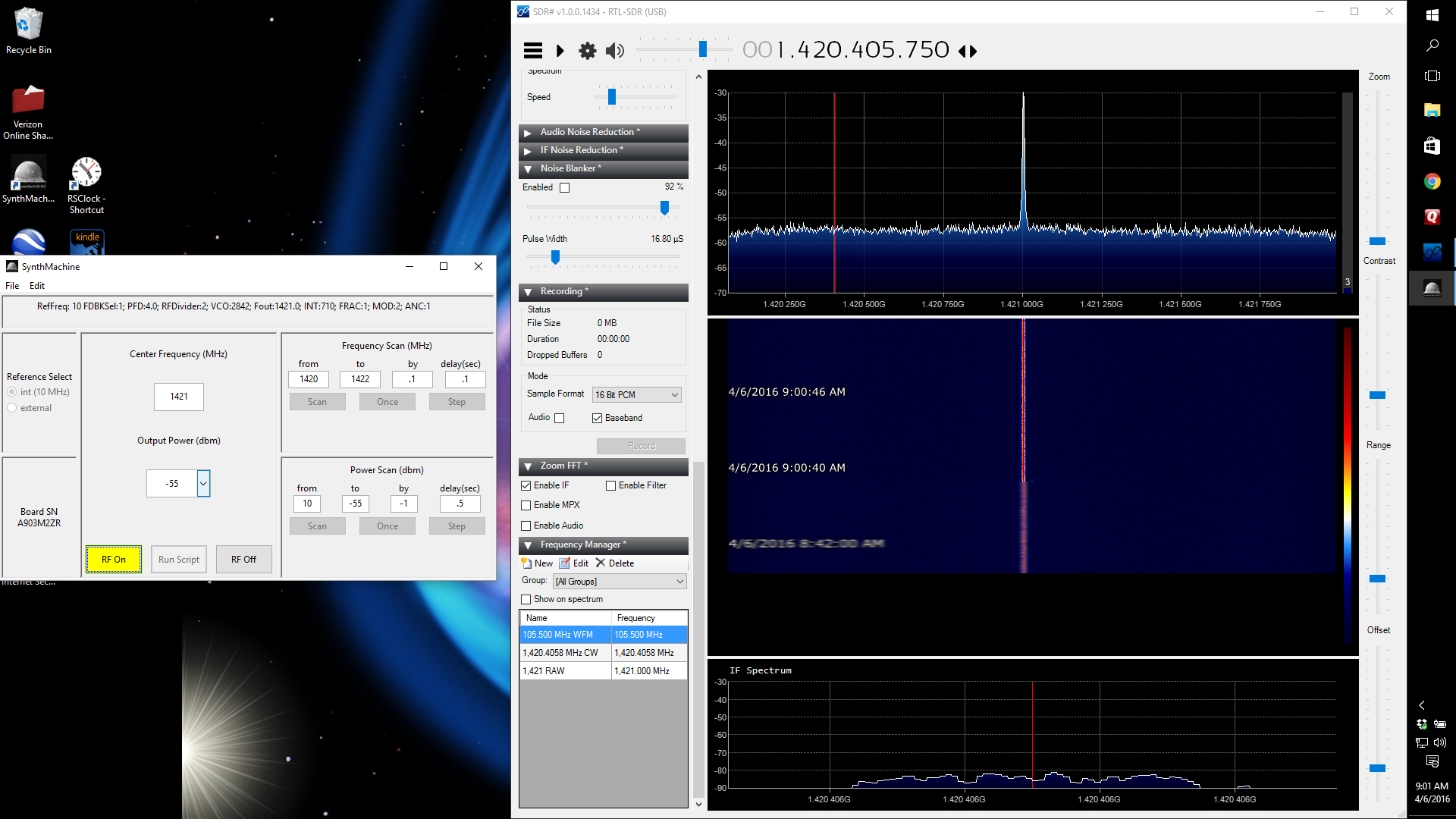Click Name column header
This screenshot has width=1456, height=819.
[566, 618]
